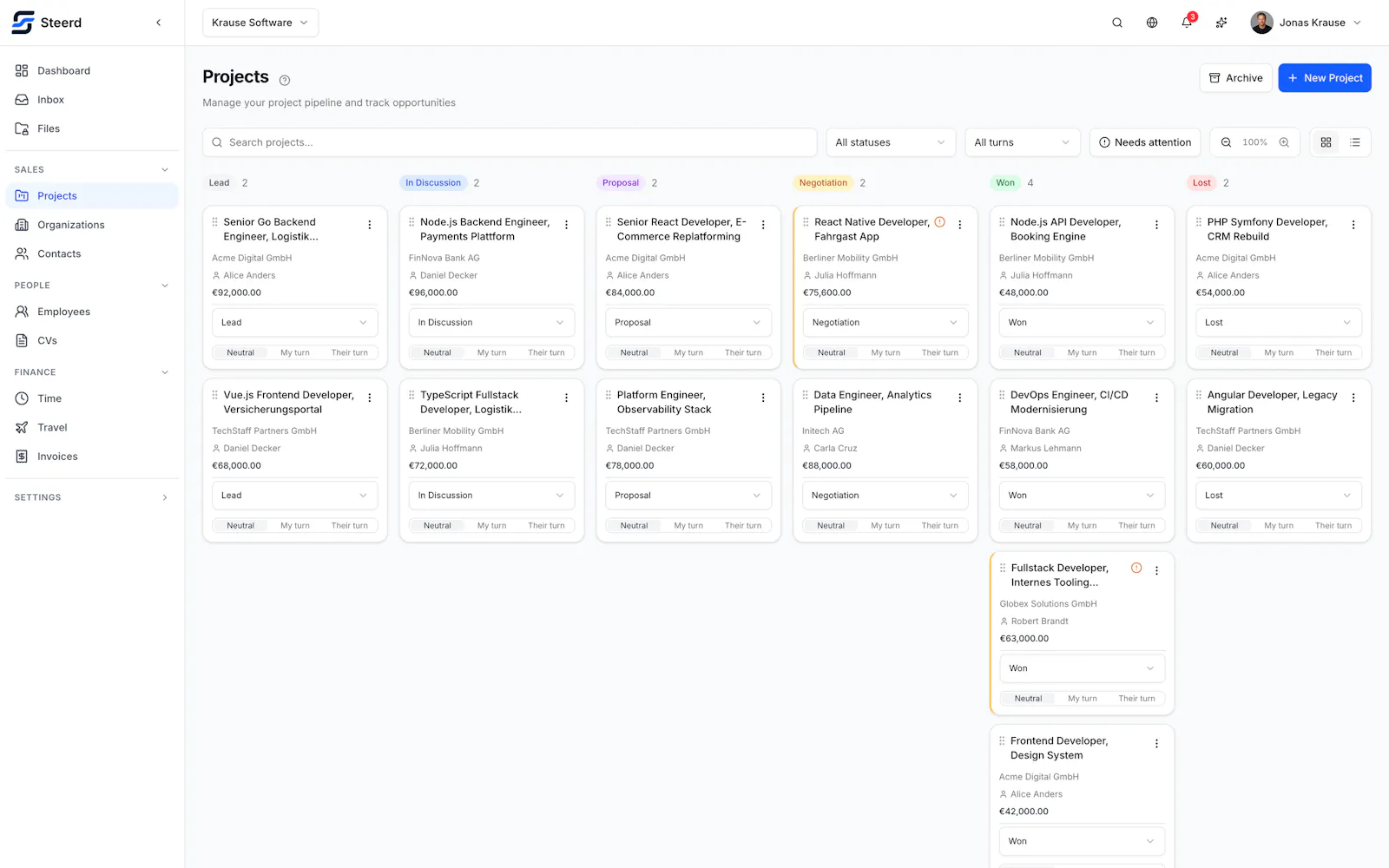Open more menu on Frontend Developer Design System card
This screenshot has width=1389, height=868.
coord(1156,744)
